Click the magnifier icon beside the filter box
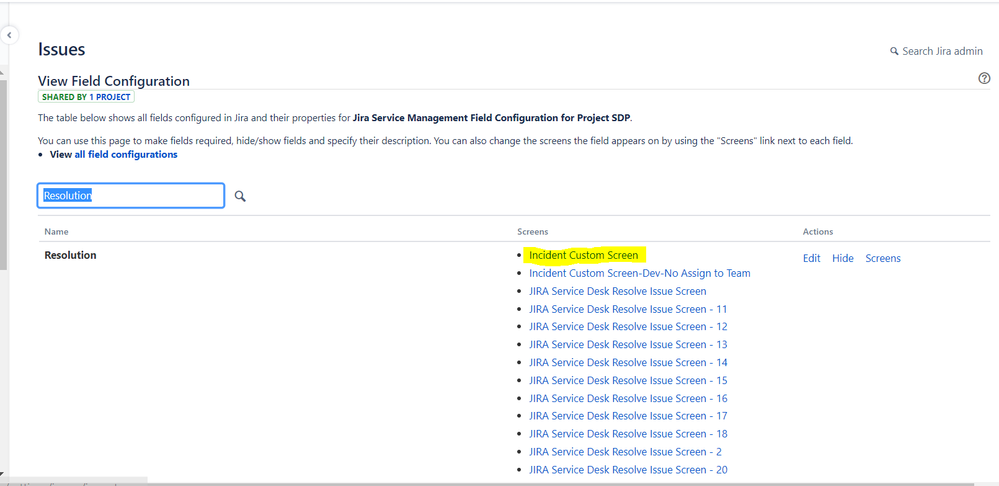This screenshot has width=999, height=486. click(240, 196)
